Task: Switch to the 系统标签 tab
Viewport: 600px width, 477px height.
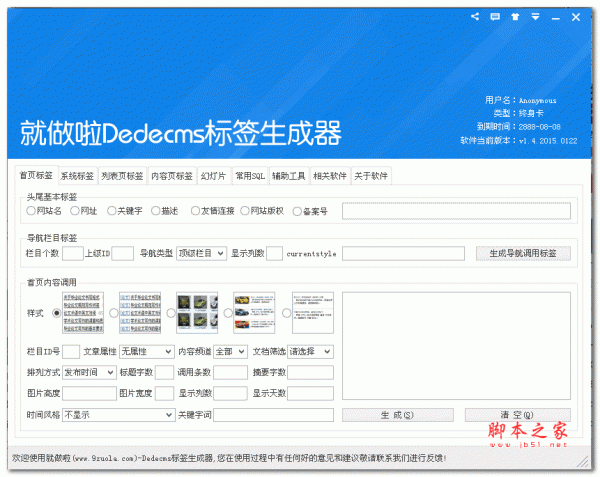Action: [77, 176]
